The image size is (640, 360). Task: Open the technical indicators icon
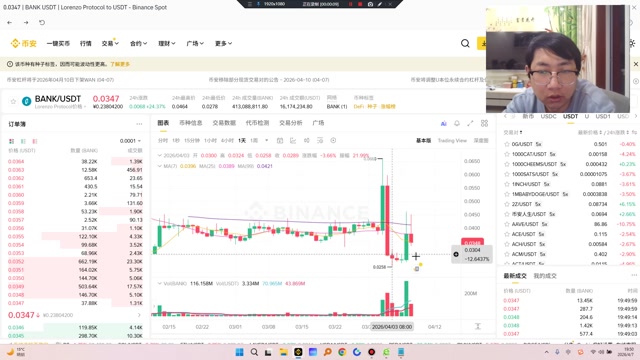293,140
